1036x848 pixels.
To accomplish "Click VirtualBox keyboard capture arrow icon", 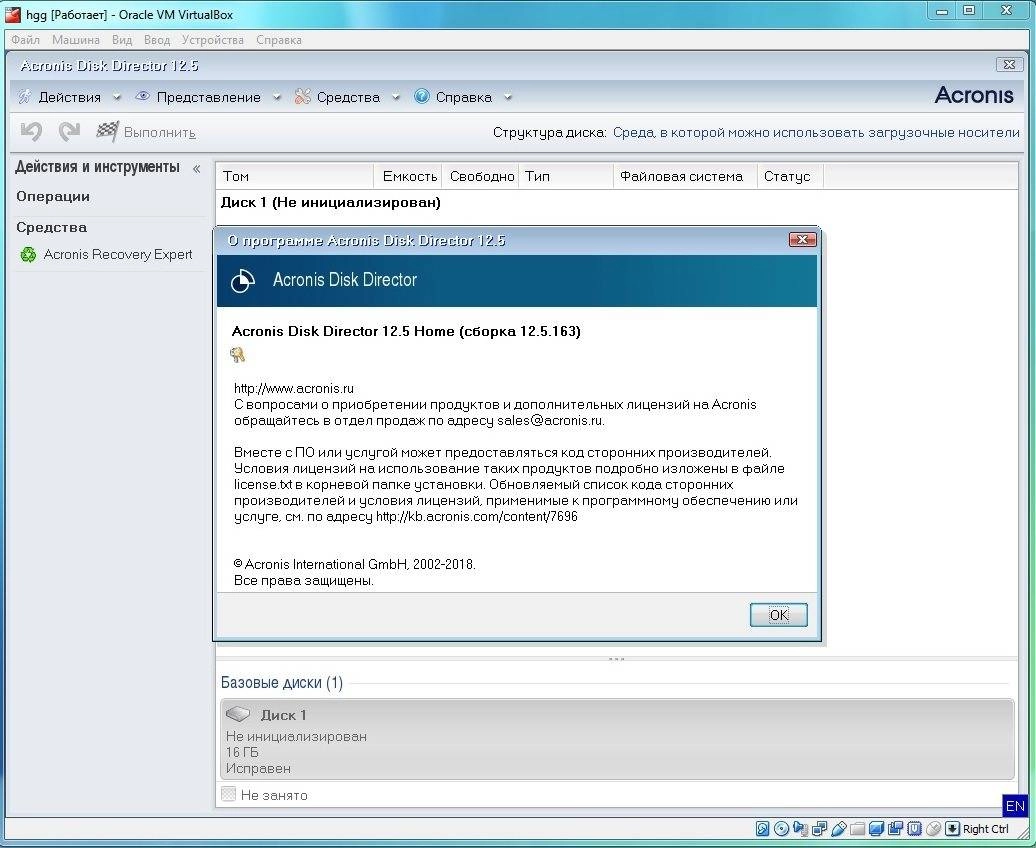I will point(952,829).
